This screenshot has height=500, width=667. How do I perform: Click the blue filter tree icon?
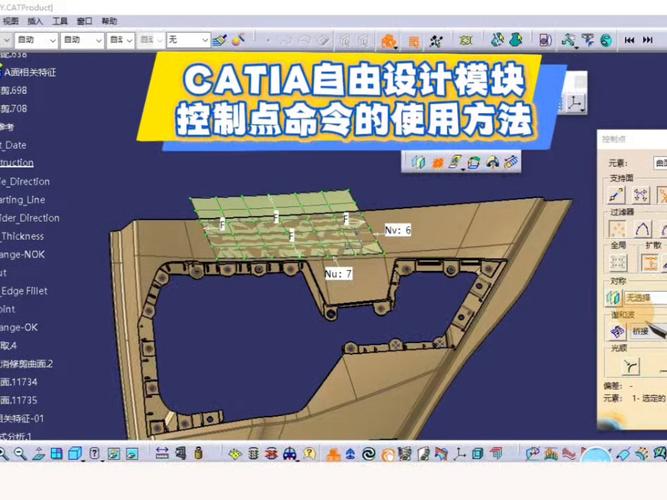tap(588, 40)
